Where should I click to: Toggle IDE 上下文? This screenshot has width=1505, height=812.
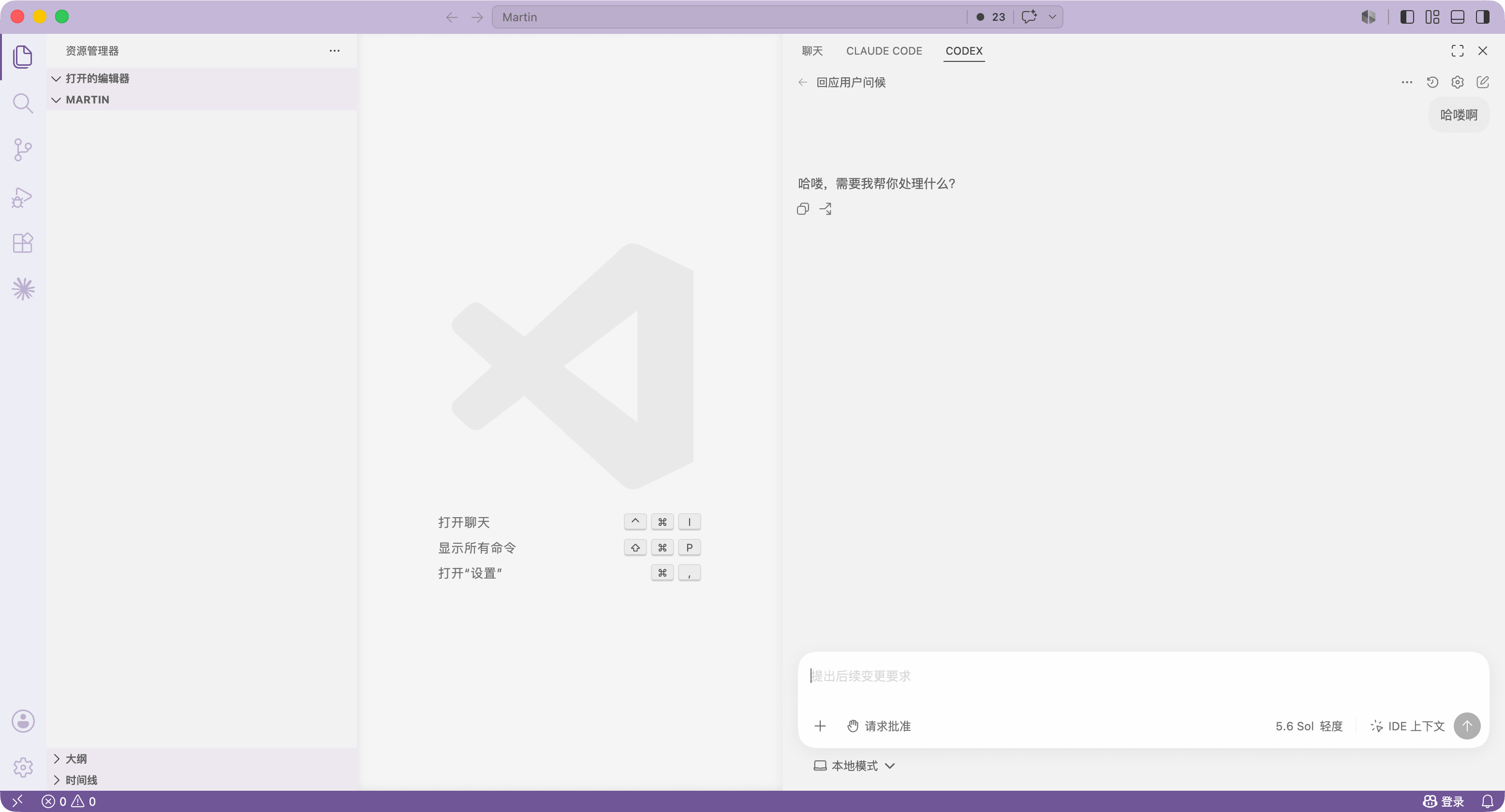1407,725
